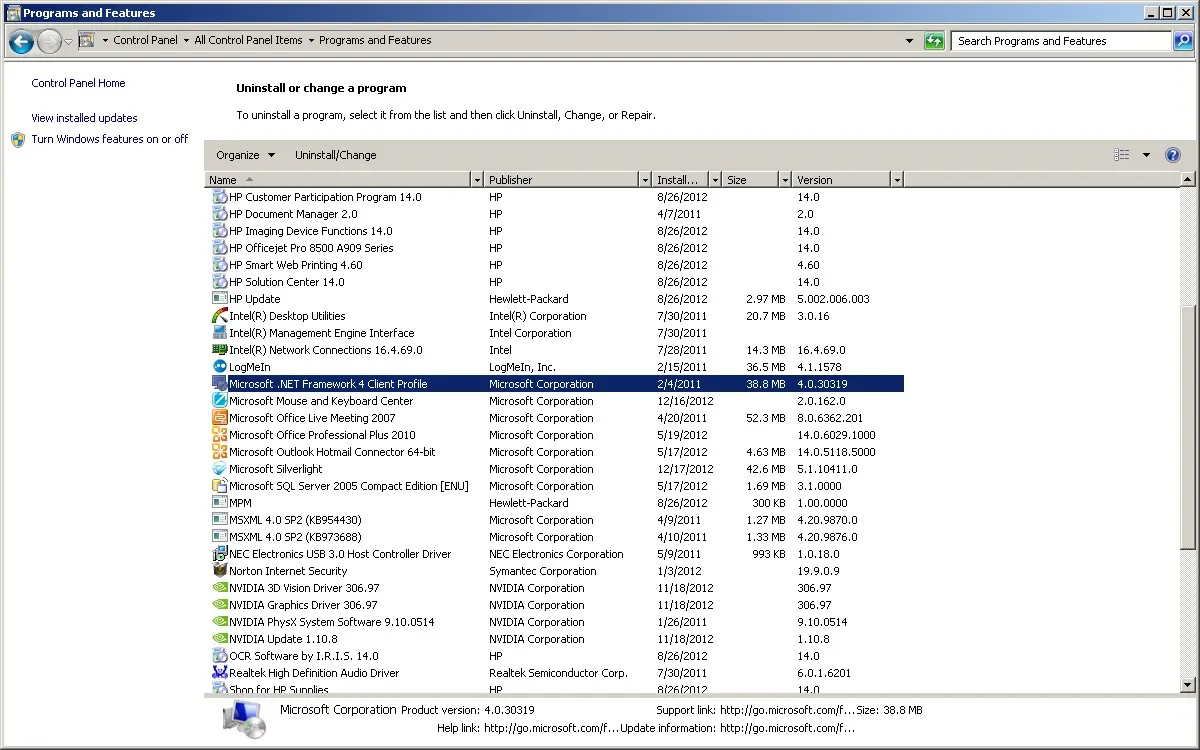Select the MSXML 4.0 SP2 (KB954430) row
The image size is (1200, 750).
556,520
